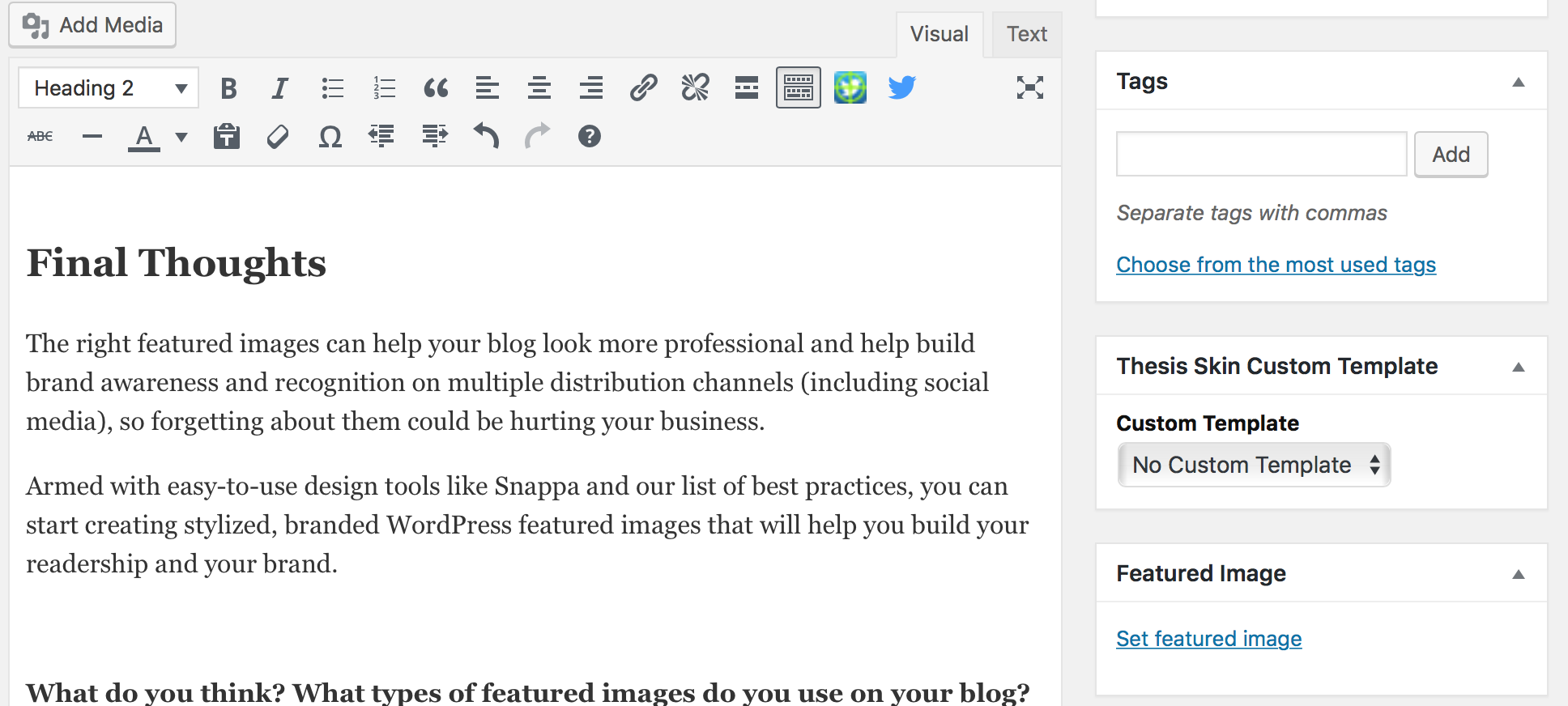
Task: Switch to the Visual editor tab
Action: 940,34
